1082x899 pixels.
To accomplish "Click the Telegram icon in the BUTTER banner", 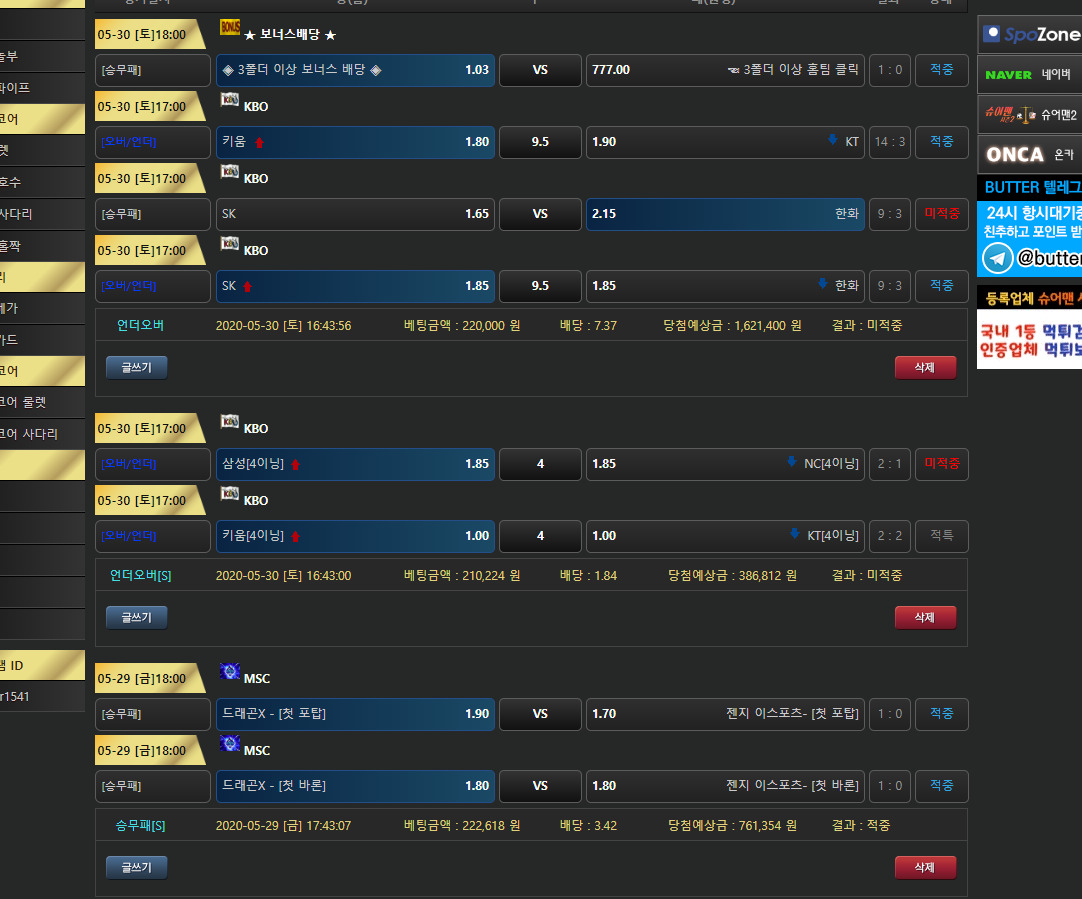I will tap(997, 258).
